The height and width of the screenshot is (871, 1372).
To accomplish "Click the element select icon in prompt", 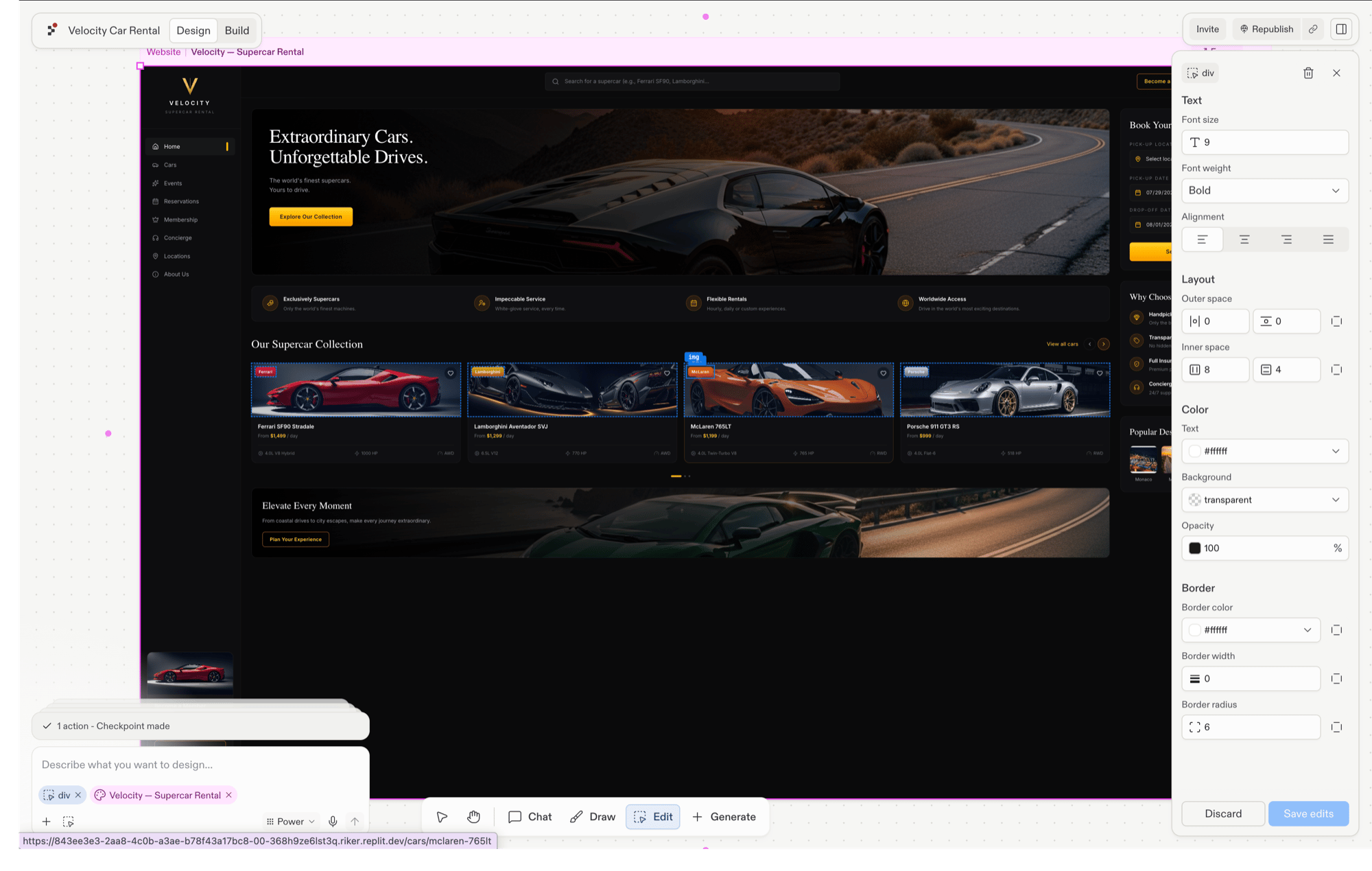I will coord(68,822).
